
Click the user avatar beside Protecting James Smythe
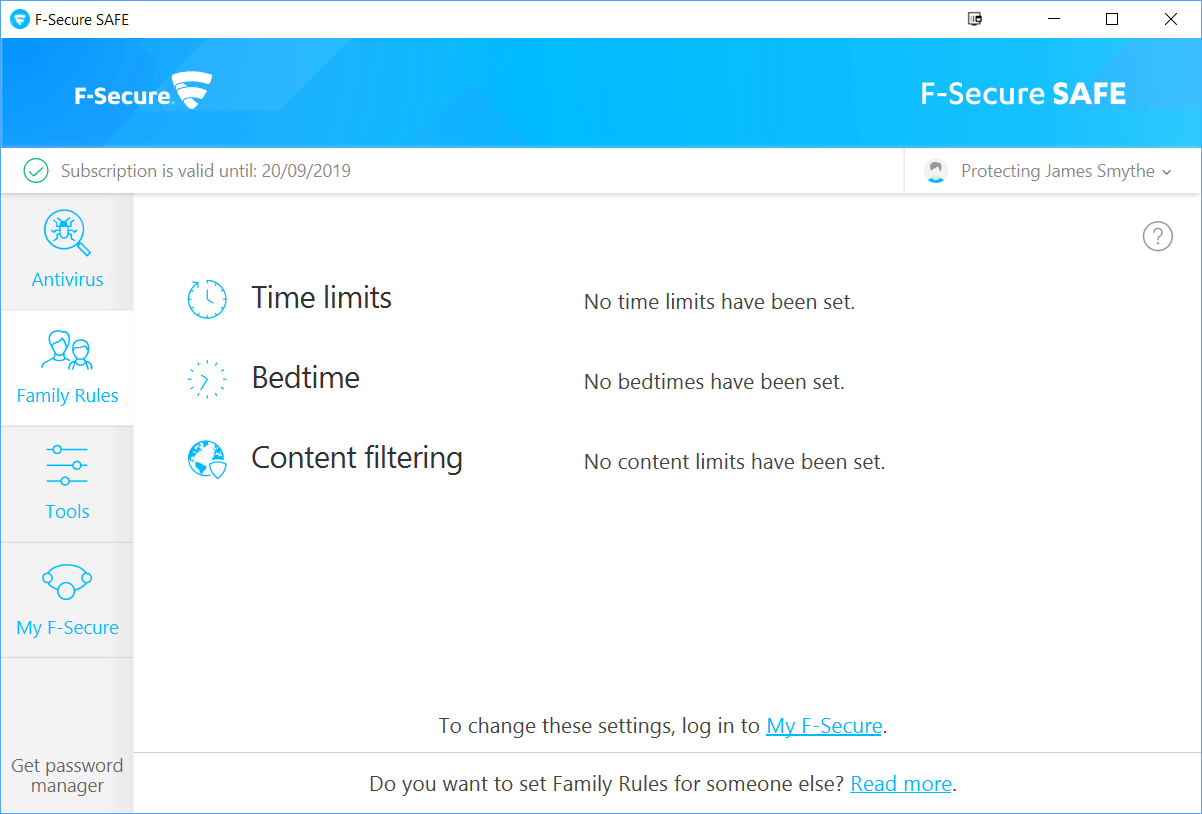pos(936,172)
